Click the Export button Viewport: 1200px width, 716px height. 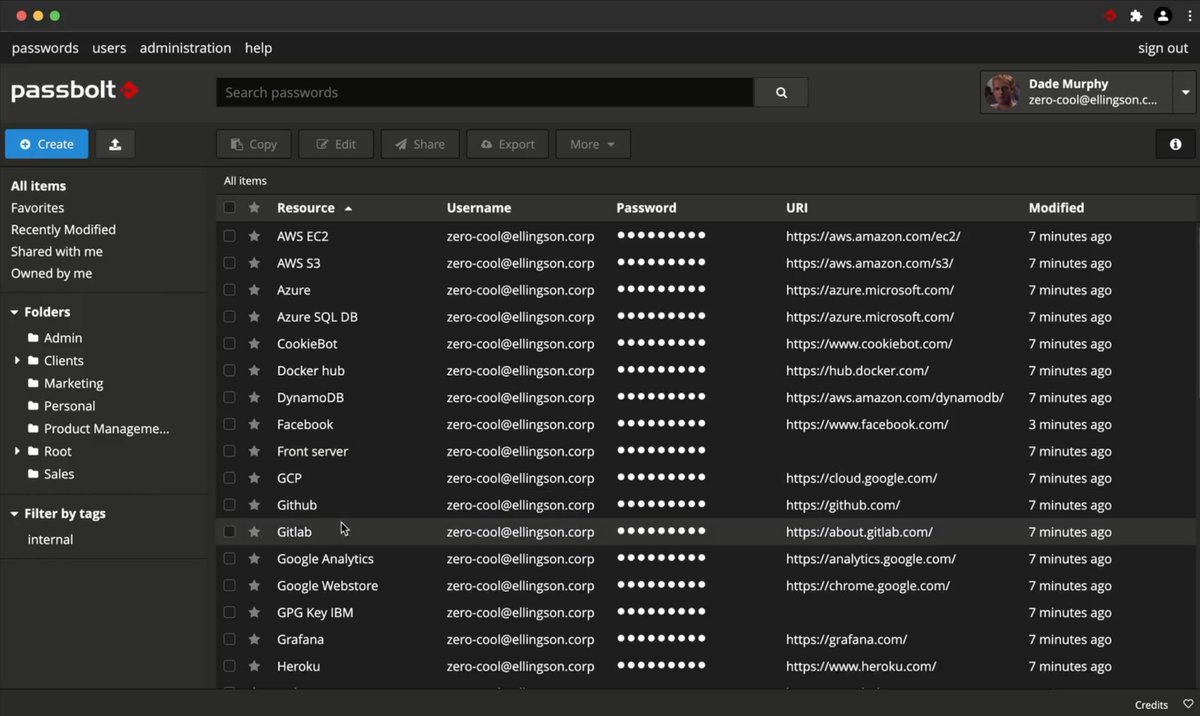coord(507,144)
